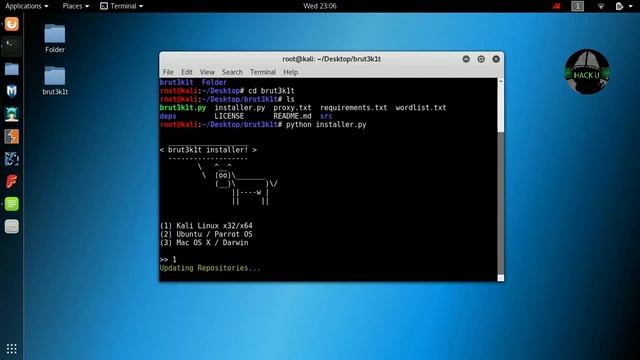Click the 'python installer.py' command text
640x360 pixels.
point(326,124)
